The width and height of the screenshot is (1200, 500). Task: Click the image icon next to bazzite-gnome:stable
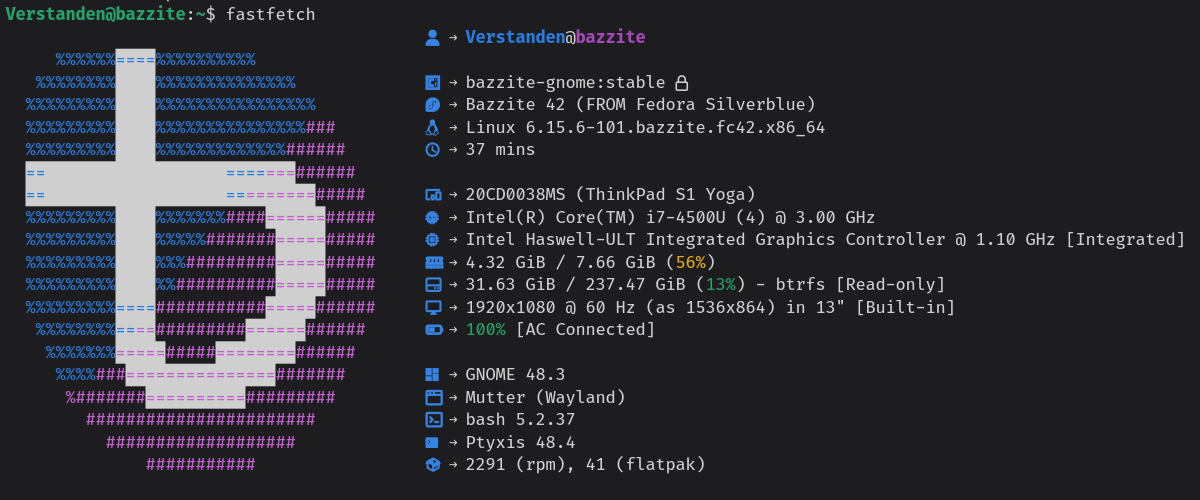[432, 83]
